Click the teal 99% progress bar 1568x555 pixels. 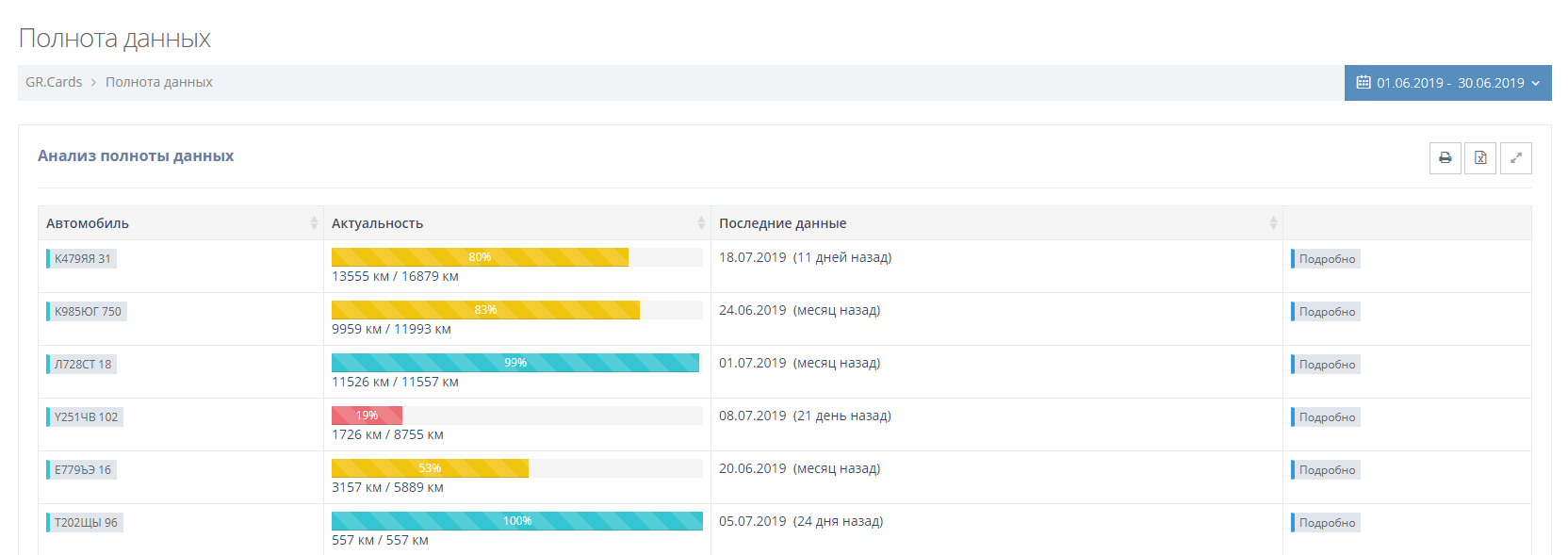click(x=514, y=363)
